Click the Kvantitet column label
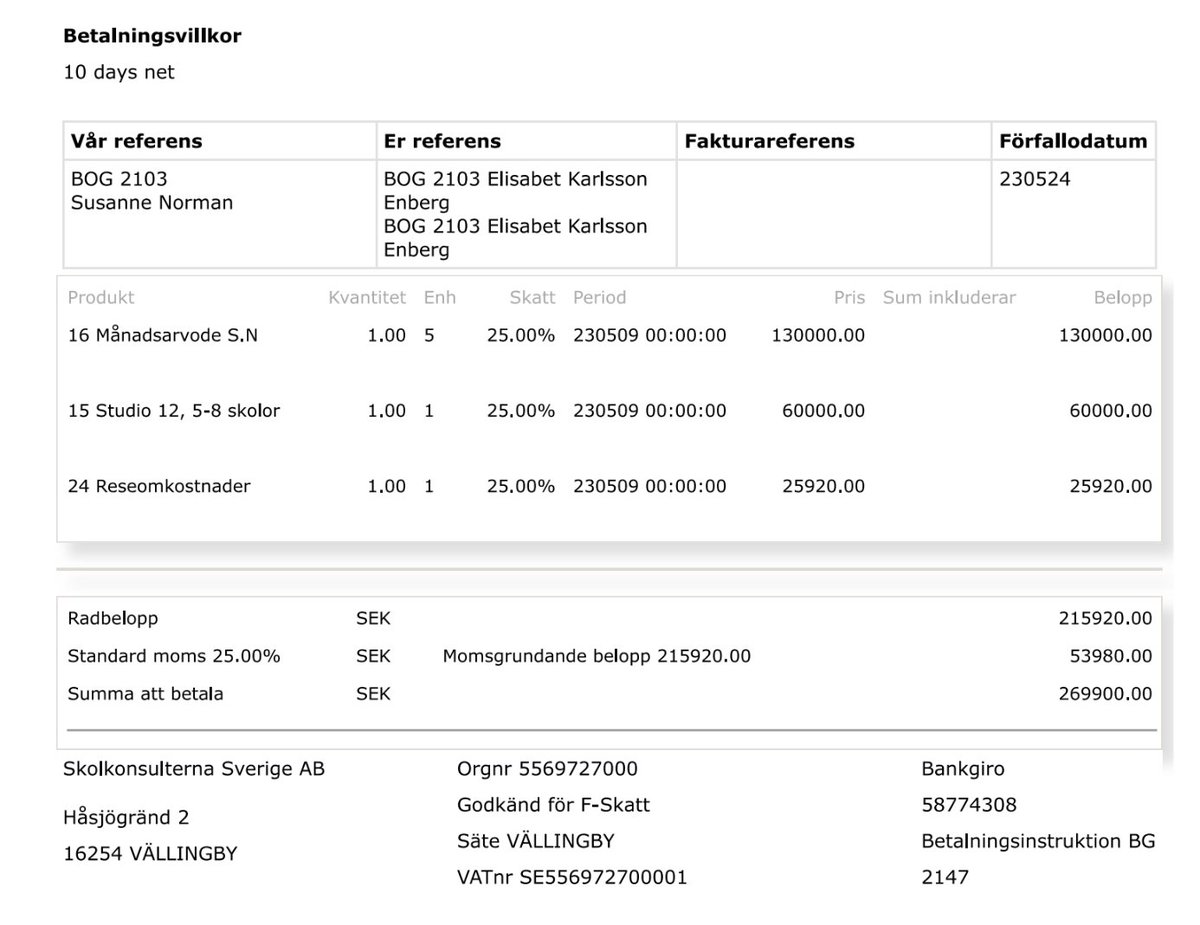 click(x=367, y=297)
